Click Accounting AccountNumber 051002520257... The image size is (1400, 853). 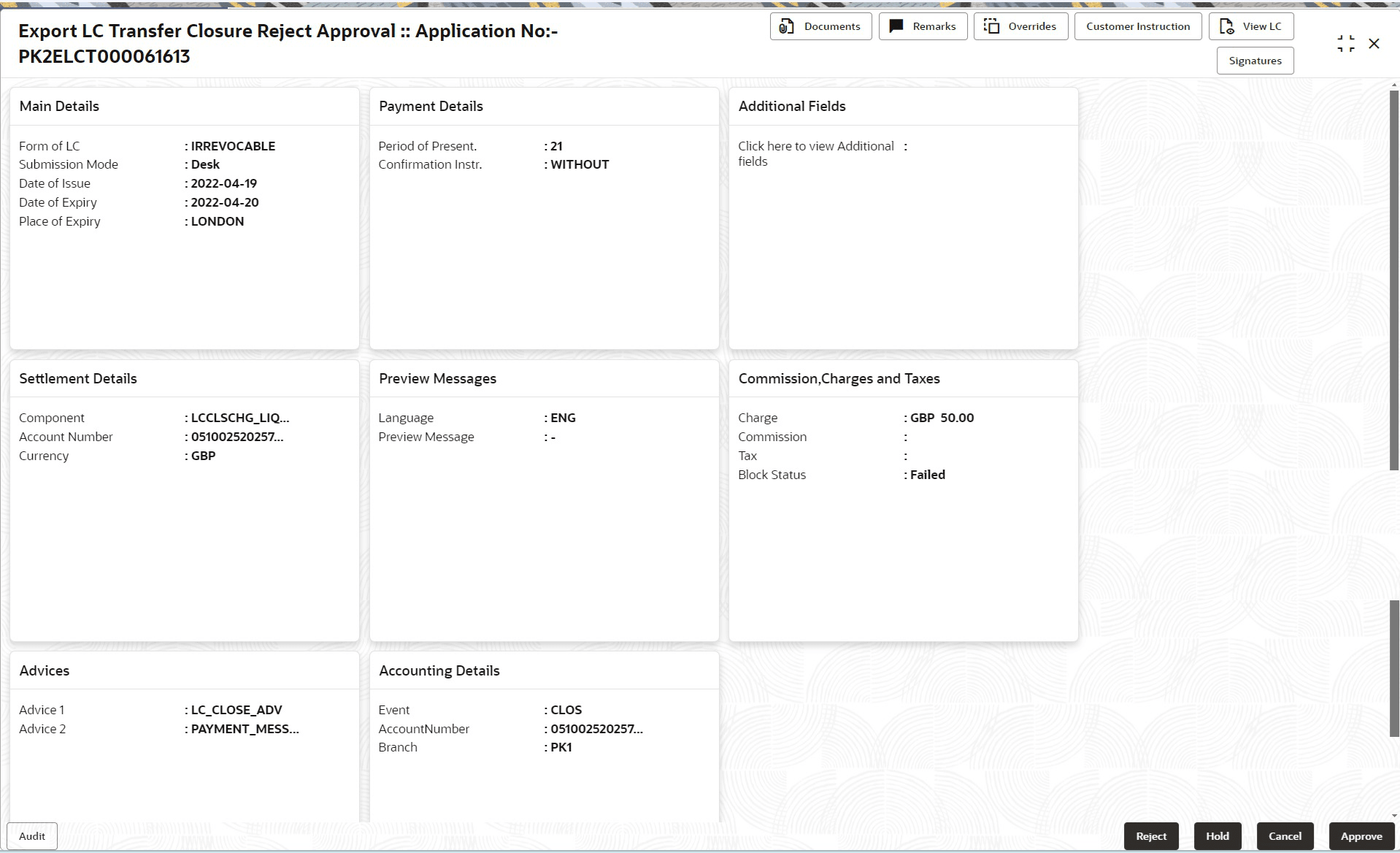tap(596, 729)
